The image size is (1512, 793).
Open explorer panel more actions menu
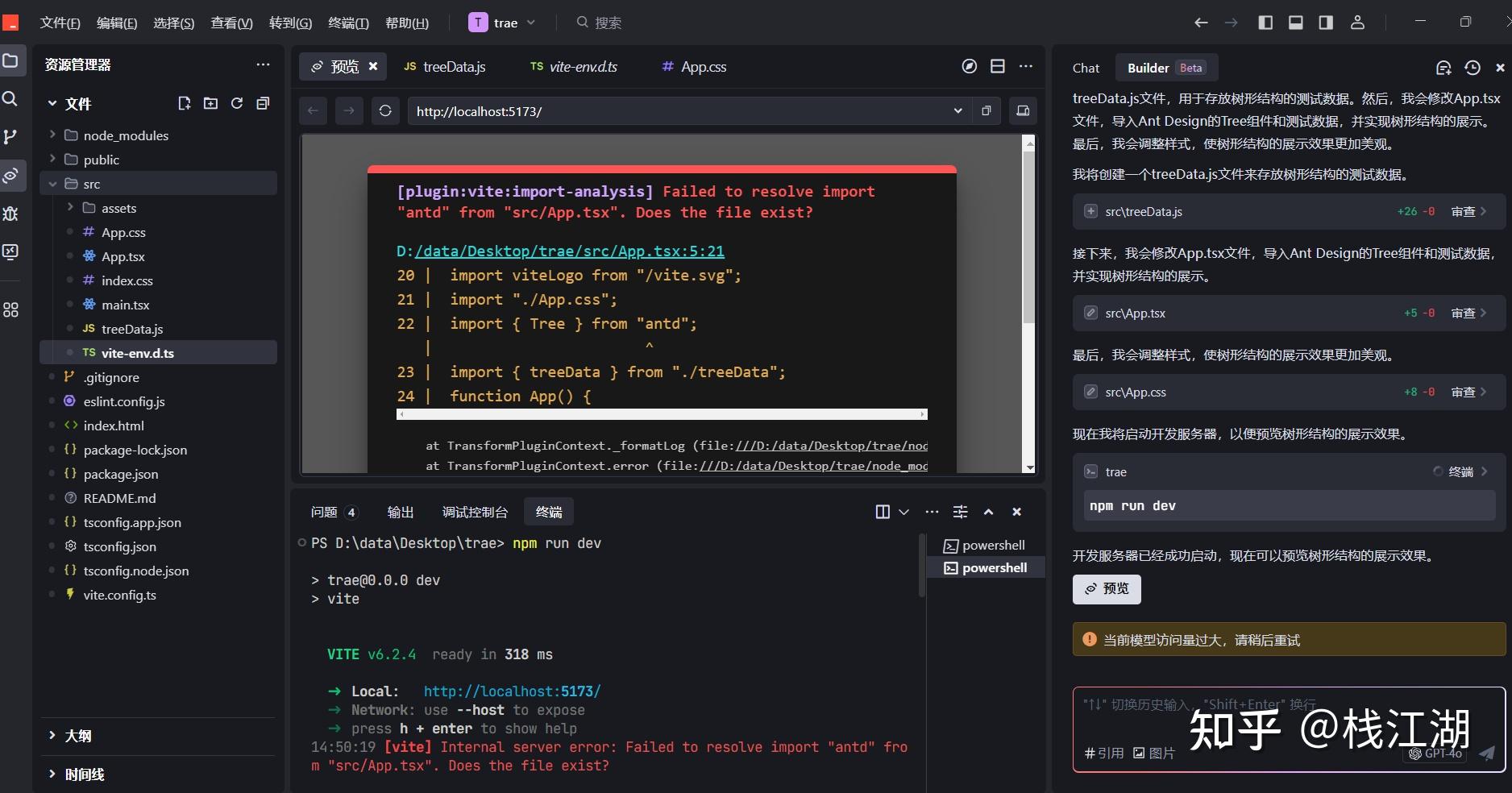tap(264, 64)
